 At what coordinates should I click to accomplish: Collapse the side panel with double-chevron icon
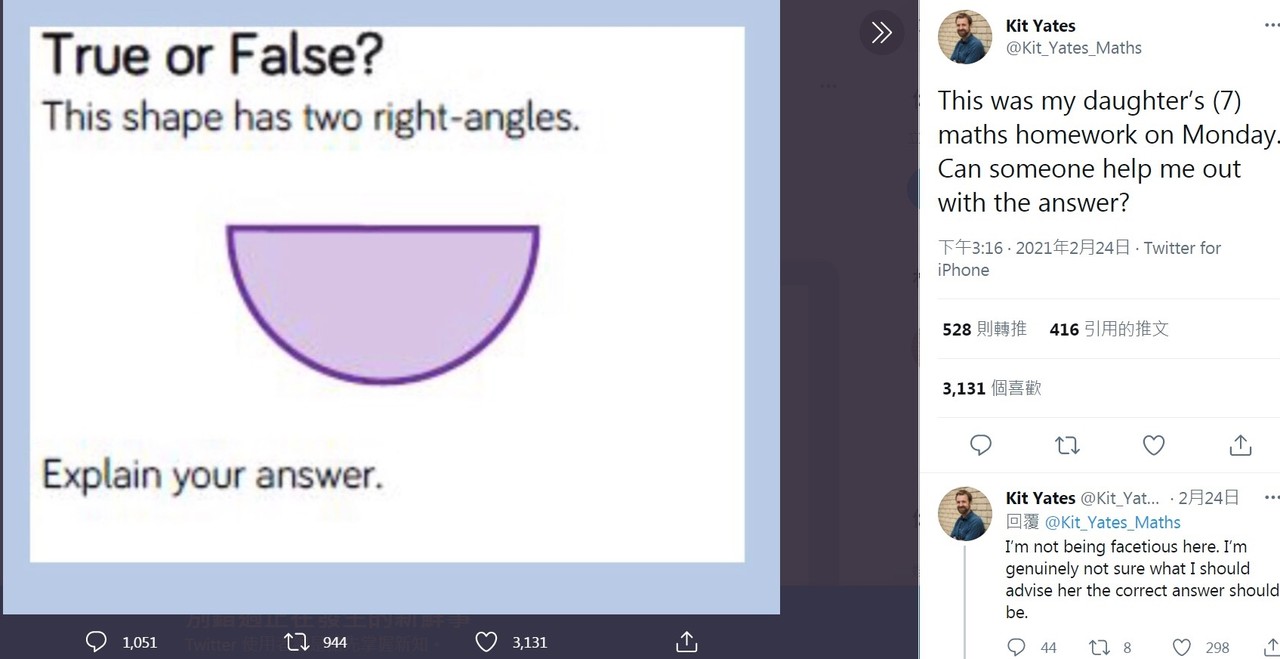tap(881, 33)
